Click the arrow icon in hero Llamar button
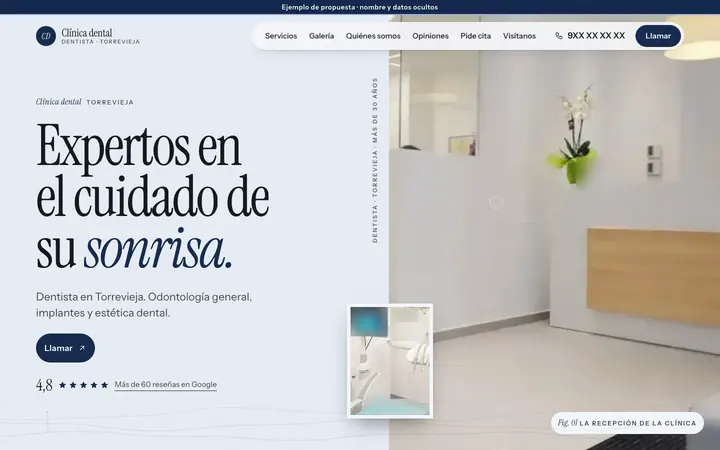This screenshot has height=450, width=720. [x=82, y=348]
